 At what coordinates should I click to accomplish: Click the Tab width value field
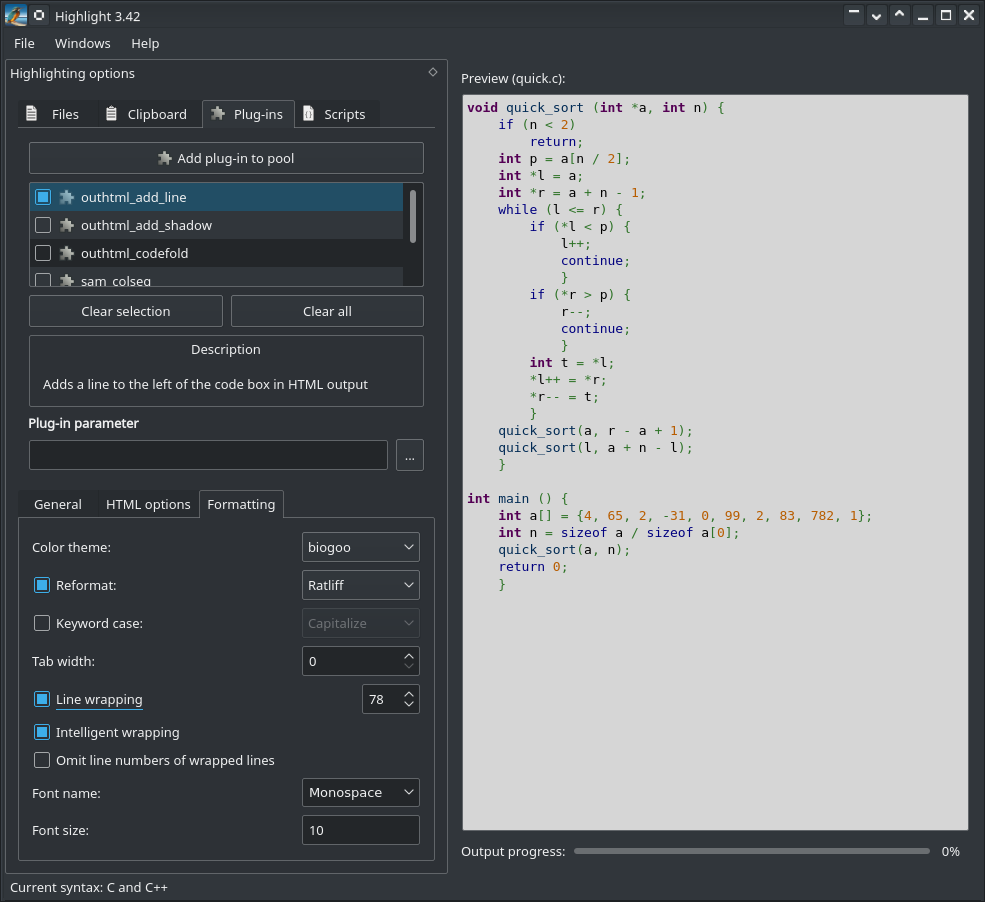352,661
